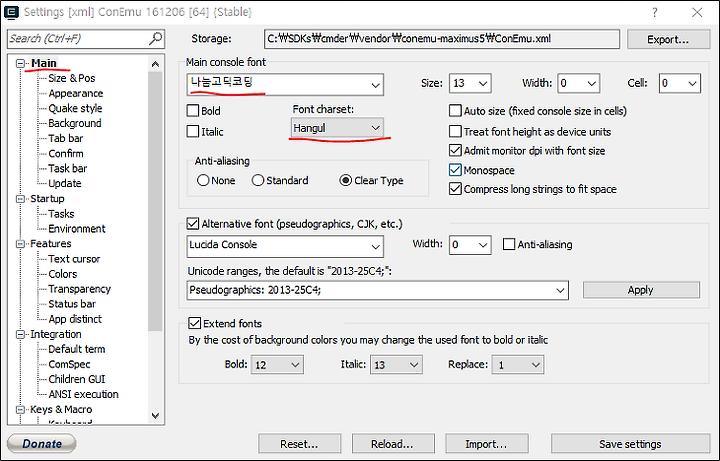Toggle the Alternative font checkbox

coord(193,224)
